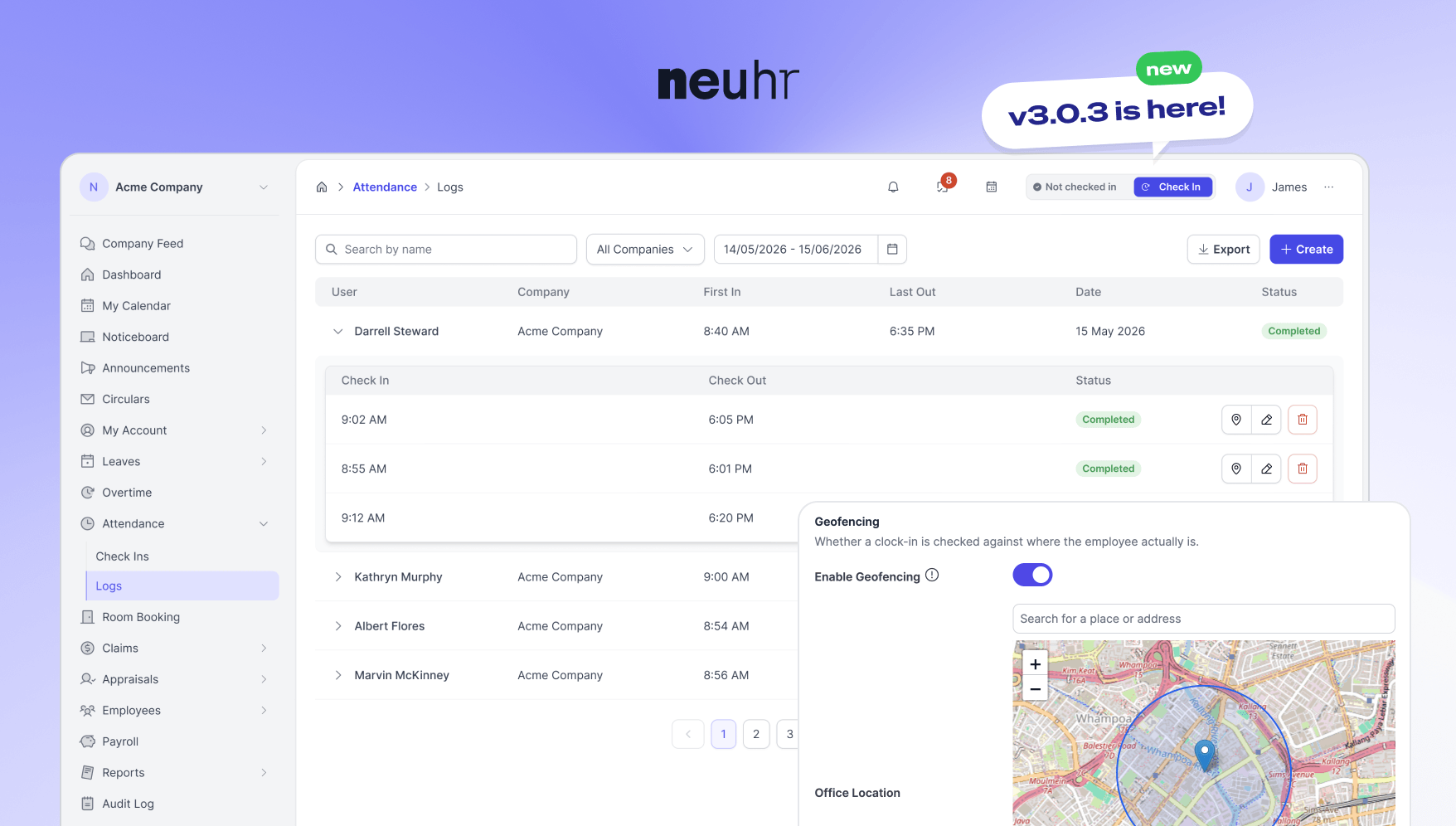Turn off the Enable Geofencing switch
The width and height of the screenshot is (1456, 826).
pos(1032,576)
